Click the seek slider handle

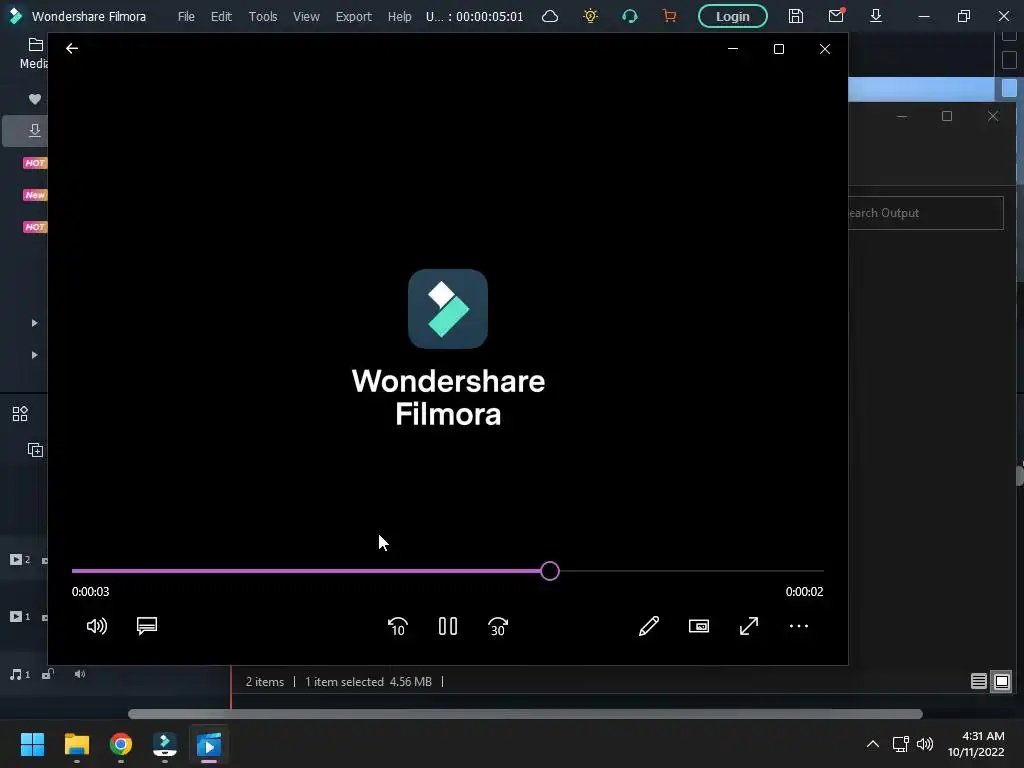tap(550, 571)
